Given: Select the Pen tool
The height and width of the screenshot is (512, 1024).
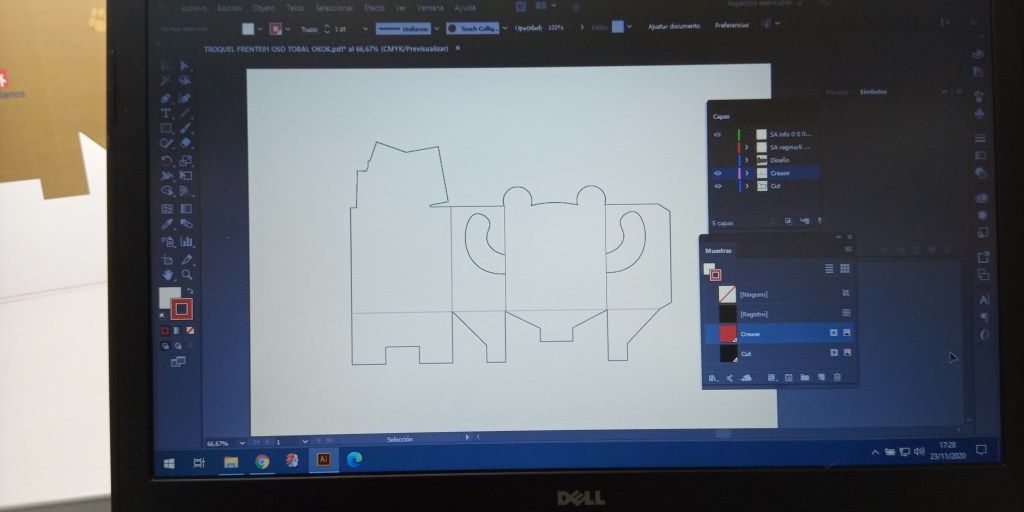Looking at the screenshot, I should [166, 99].
